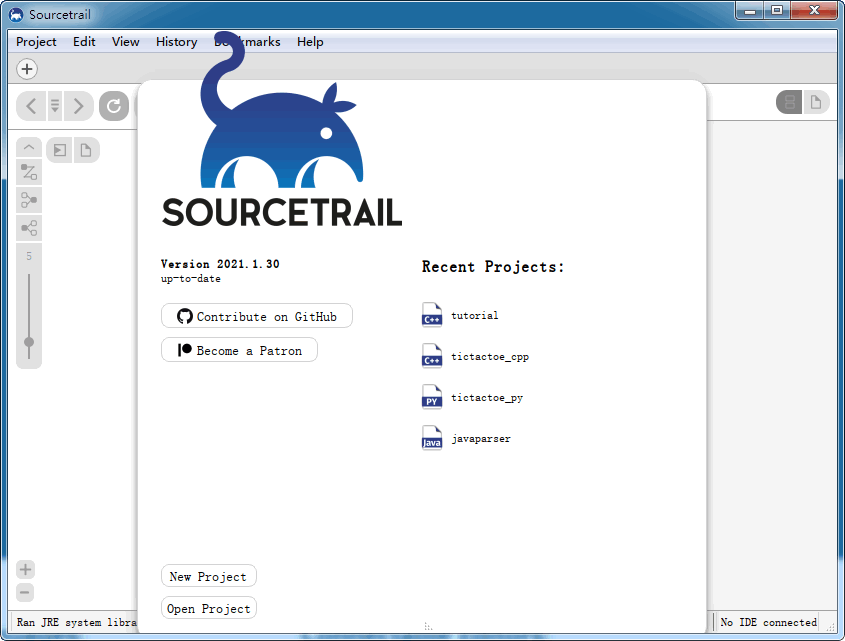Expand all nodes icon in graph toolbar
This screenshot has height=641, width=845.
60,150
